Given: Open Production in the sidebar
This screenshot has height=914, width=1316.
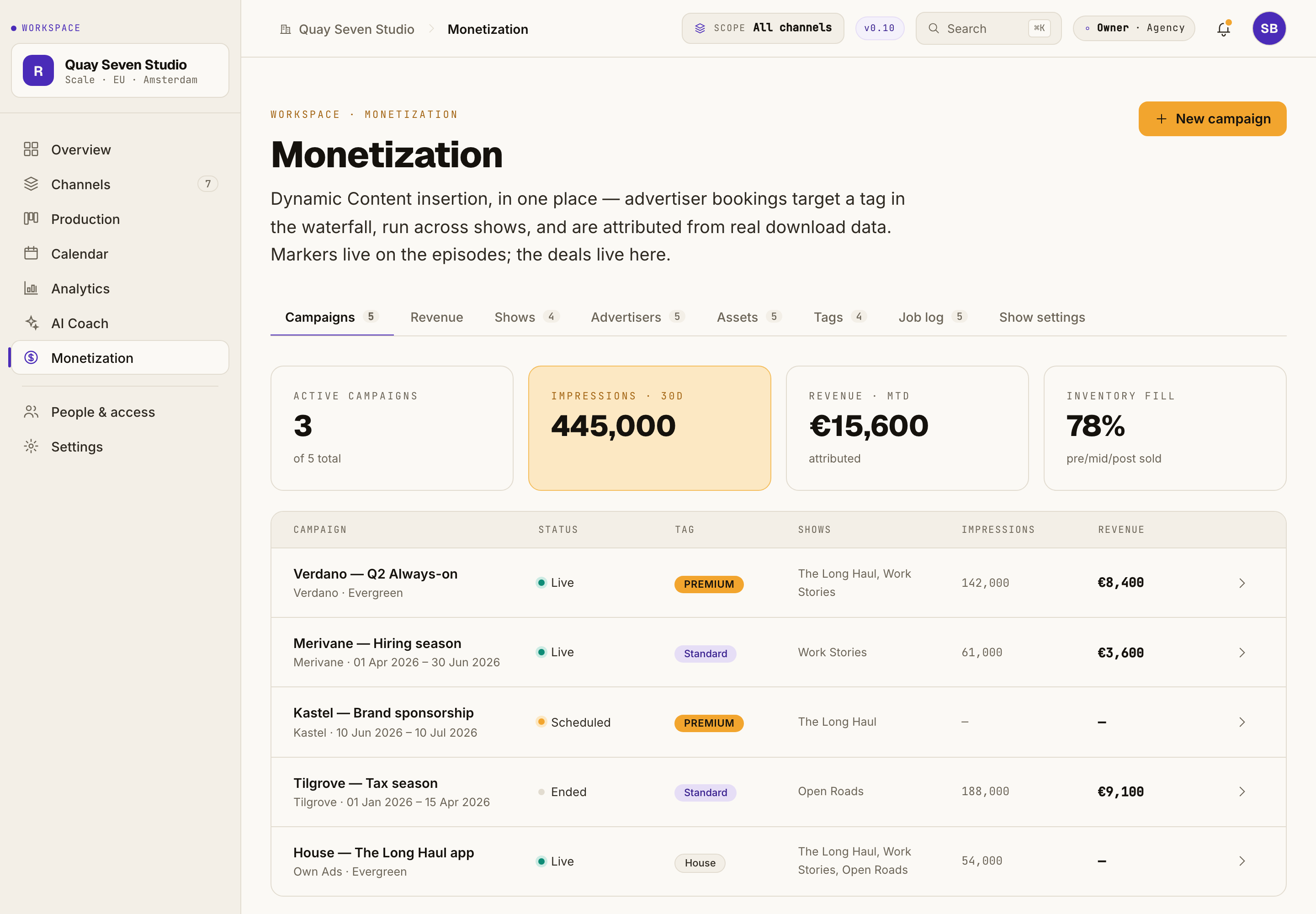Looking at the screenshot, I should (x=120, y=219).
